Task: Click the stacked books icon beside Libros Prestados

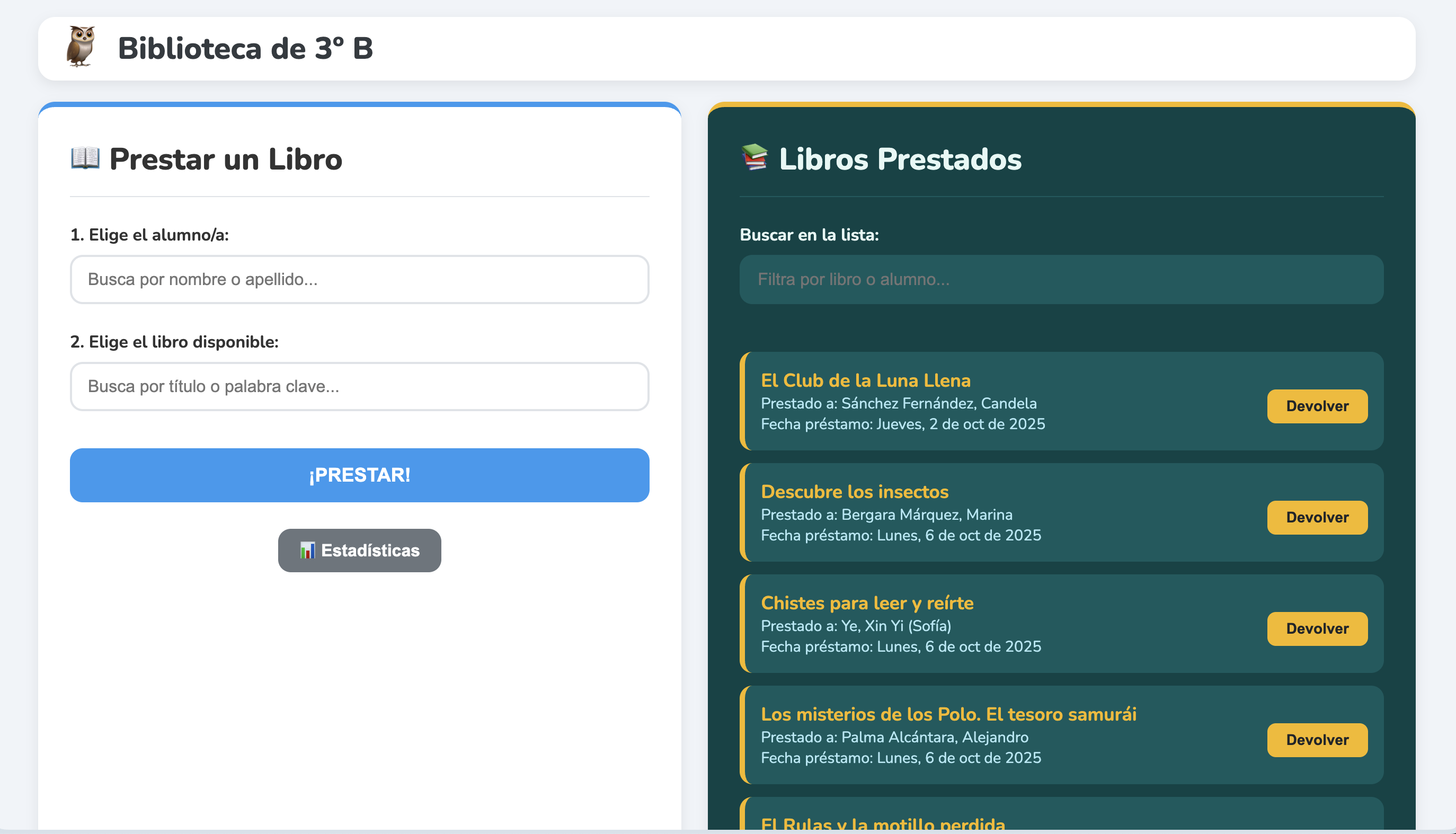Action: [x=755, y=157]
